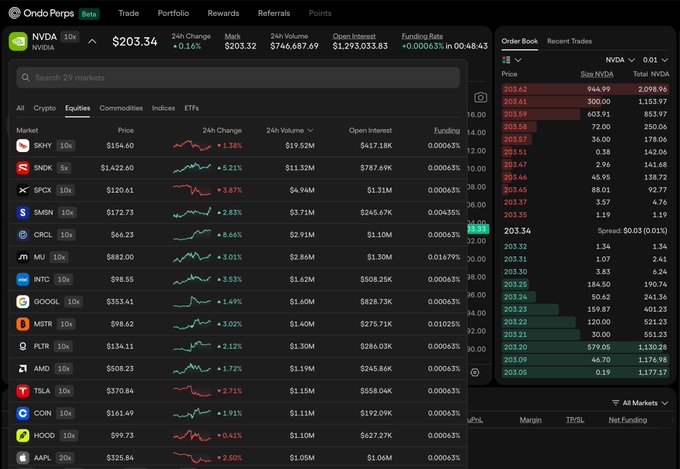
Task: Click the chart settings target icon
Action: (x=475, y=373)
